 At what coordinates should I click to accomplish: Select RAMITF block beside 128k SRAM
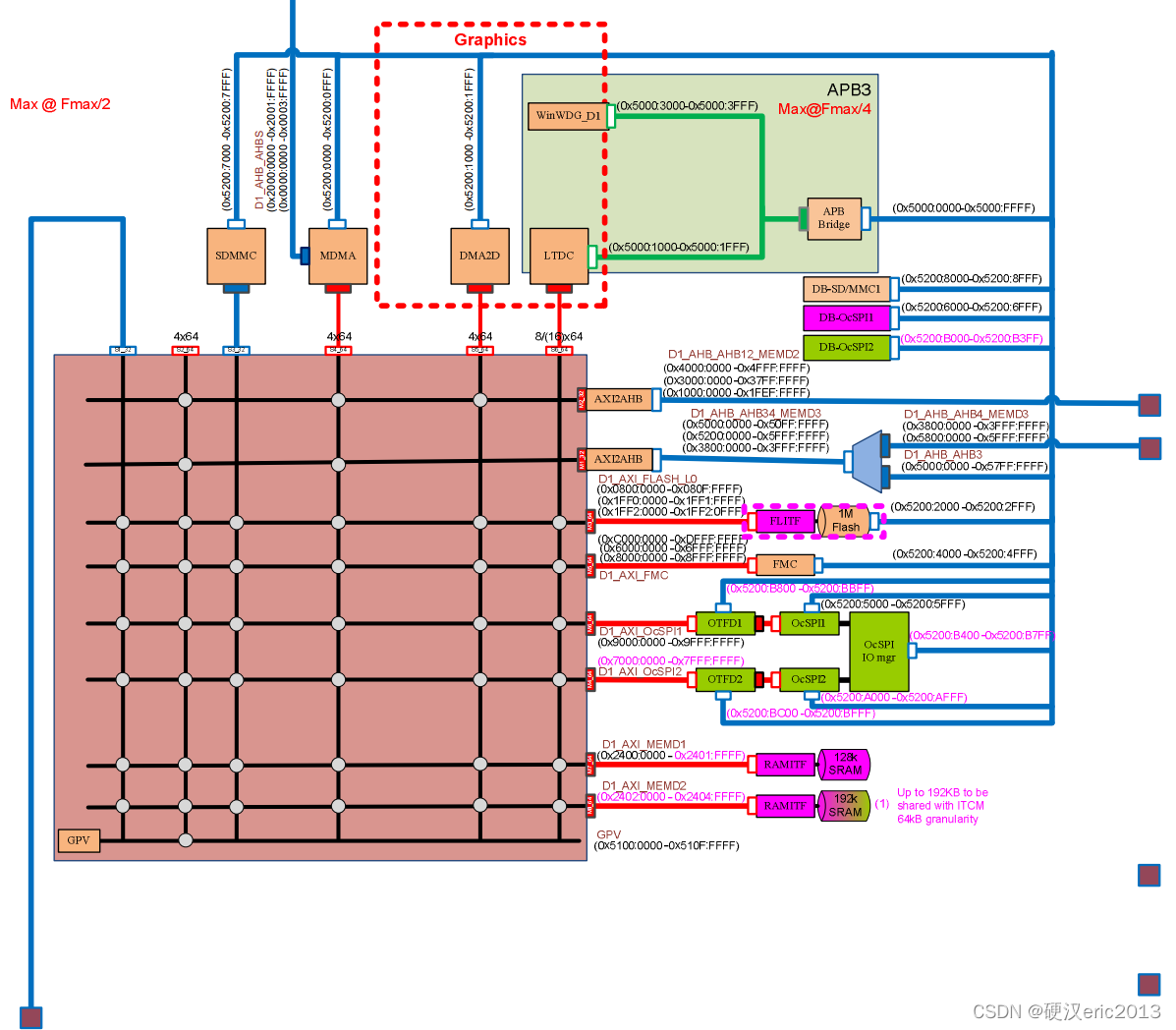(785, 765)
